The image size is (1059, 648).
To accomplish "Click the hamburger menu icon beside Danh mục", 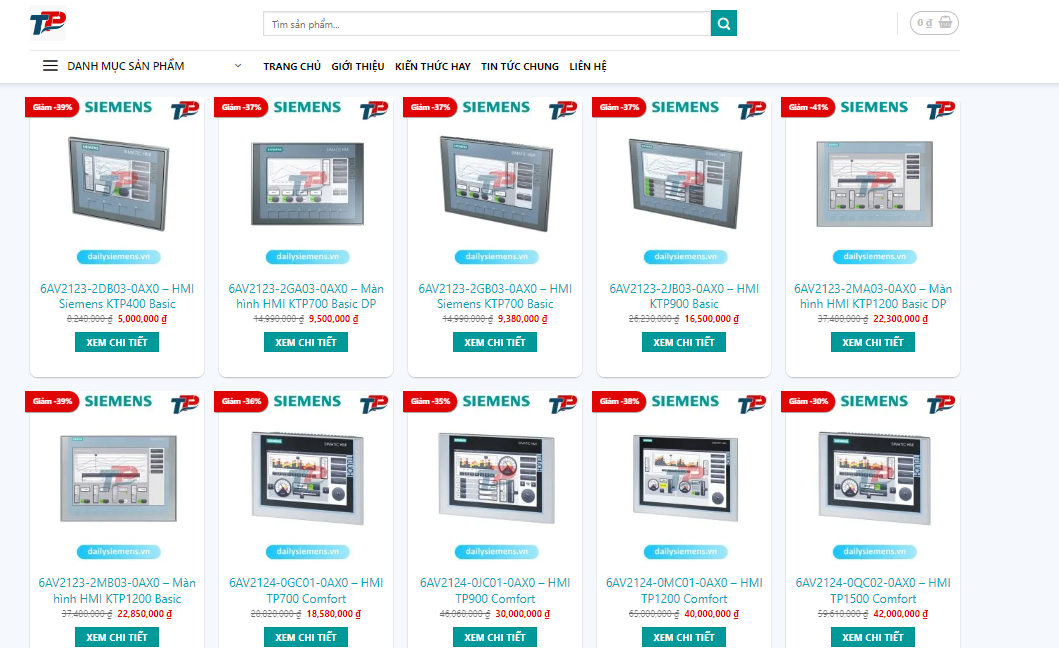I will point(50,66).
